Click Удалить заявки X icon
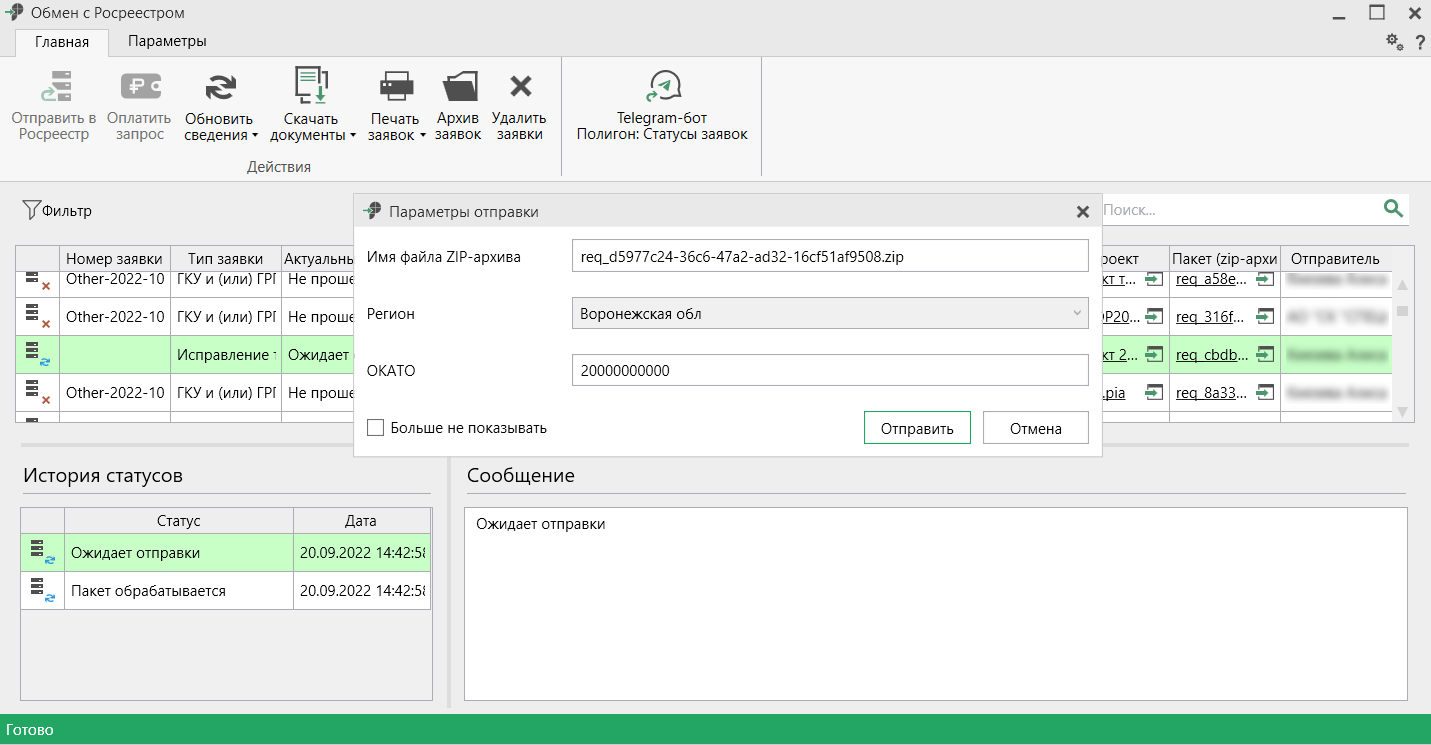Image resolution: width=1431 pixels, height=745 pixels. 520,87
